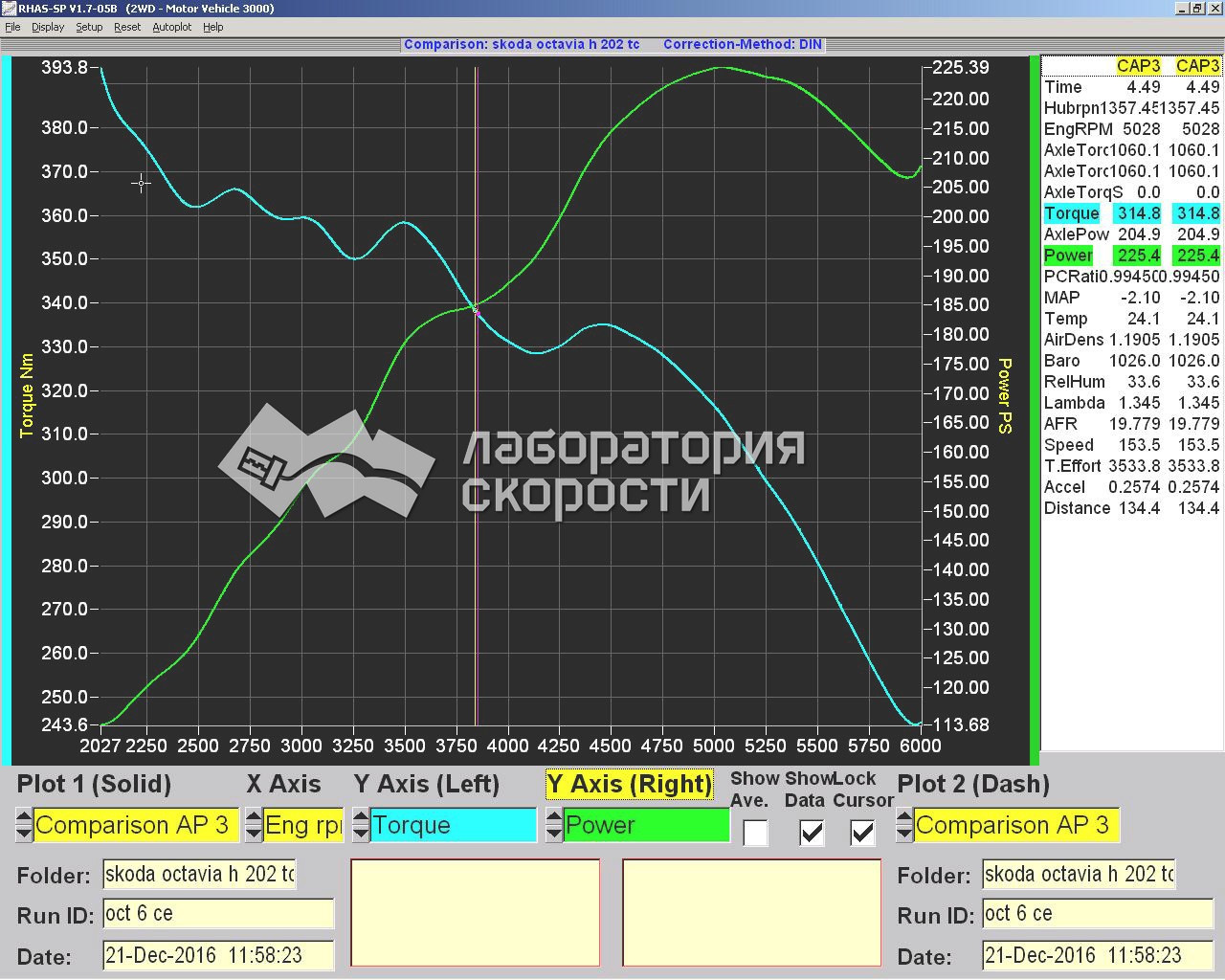This screenshot has height=980, width=1225.
Task: Open the Y Axis (Right) Power selector
Action: [646, 825]
